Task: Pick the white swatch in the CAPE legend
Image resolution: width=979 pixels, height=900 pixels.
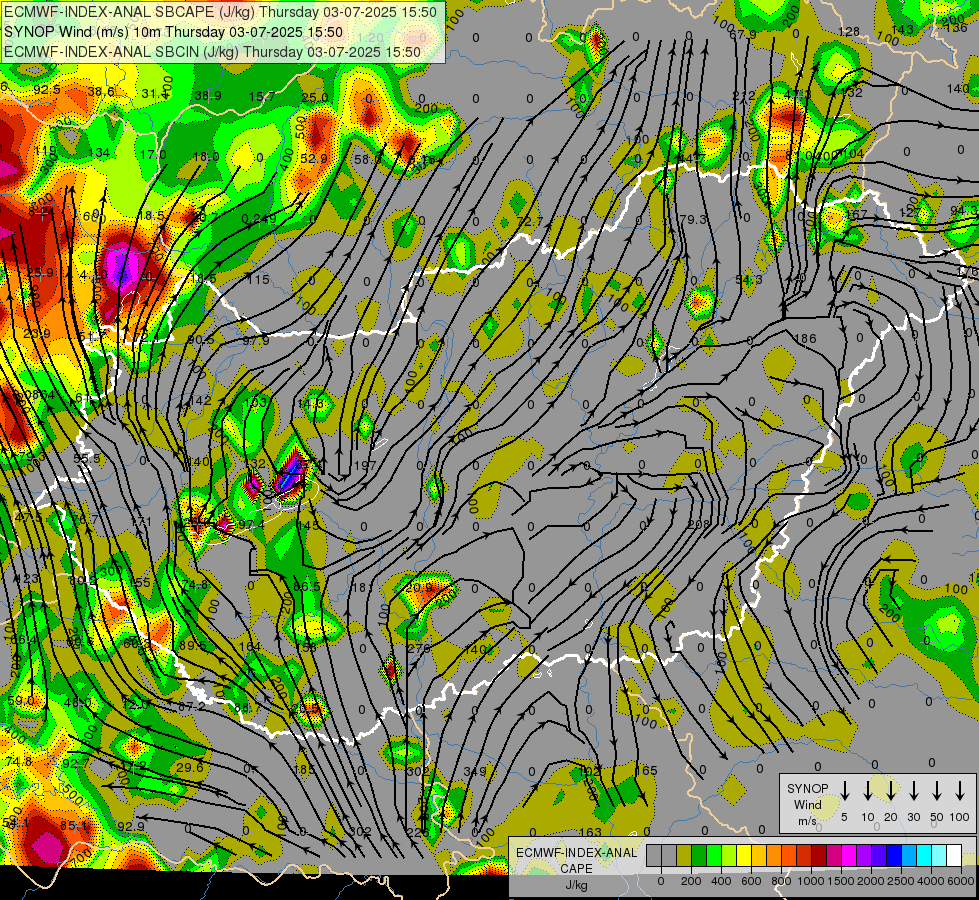Action: [x=954, y=855]
